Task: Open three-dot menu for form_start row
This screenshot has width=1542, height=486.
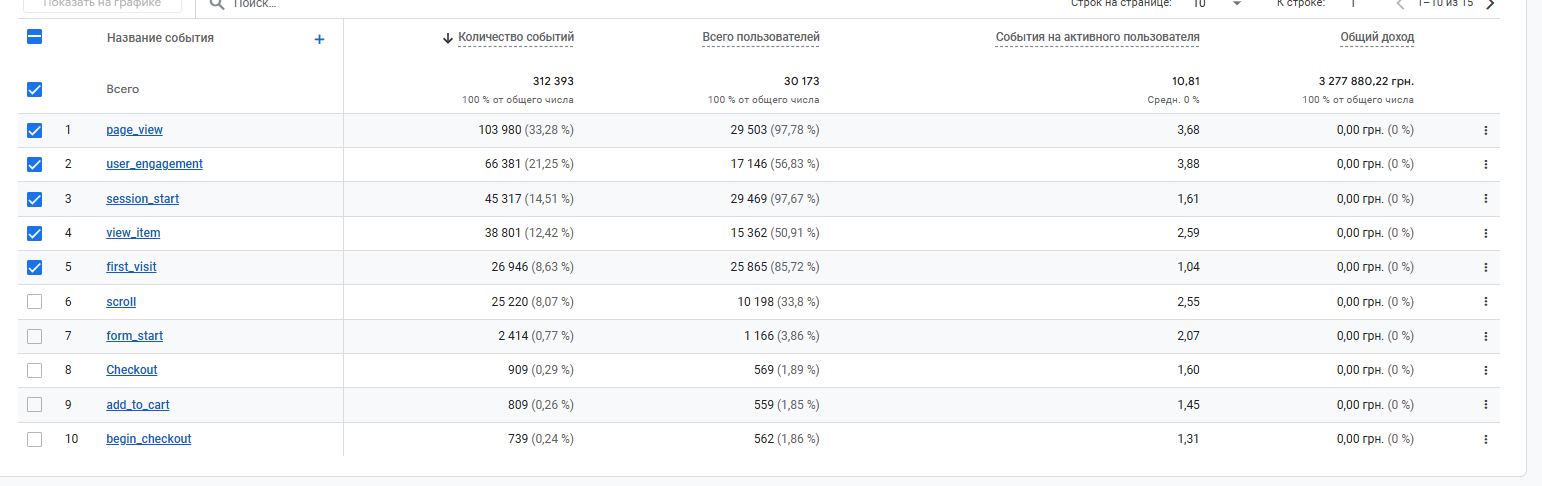Action: [x=1485, y=336]
